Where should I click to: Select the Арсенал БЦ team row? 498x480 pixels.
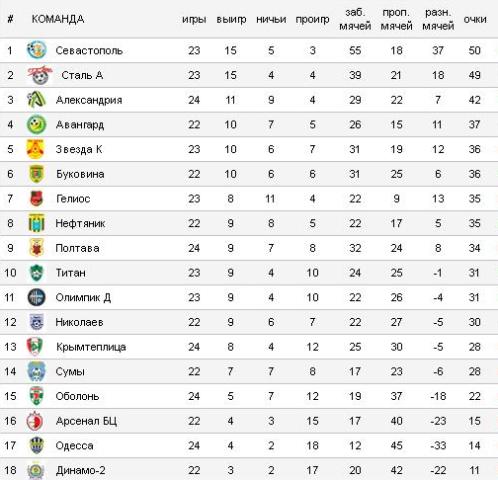point(249,421)
